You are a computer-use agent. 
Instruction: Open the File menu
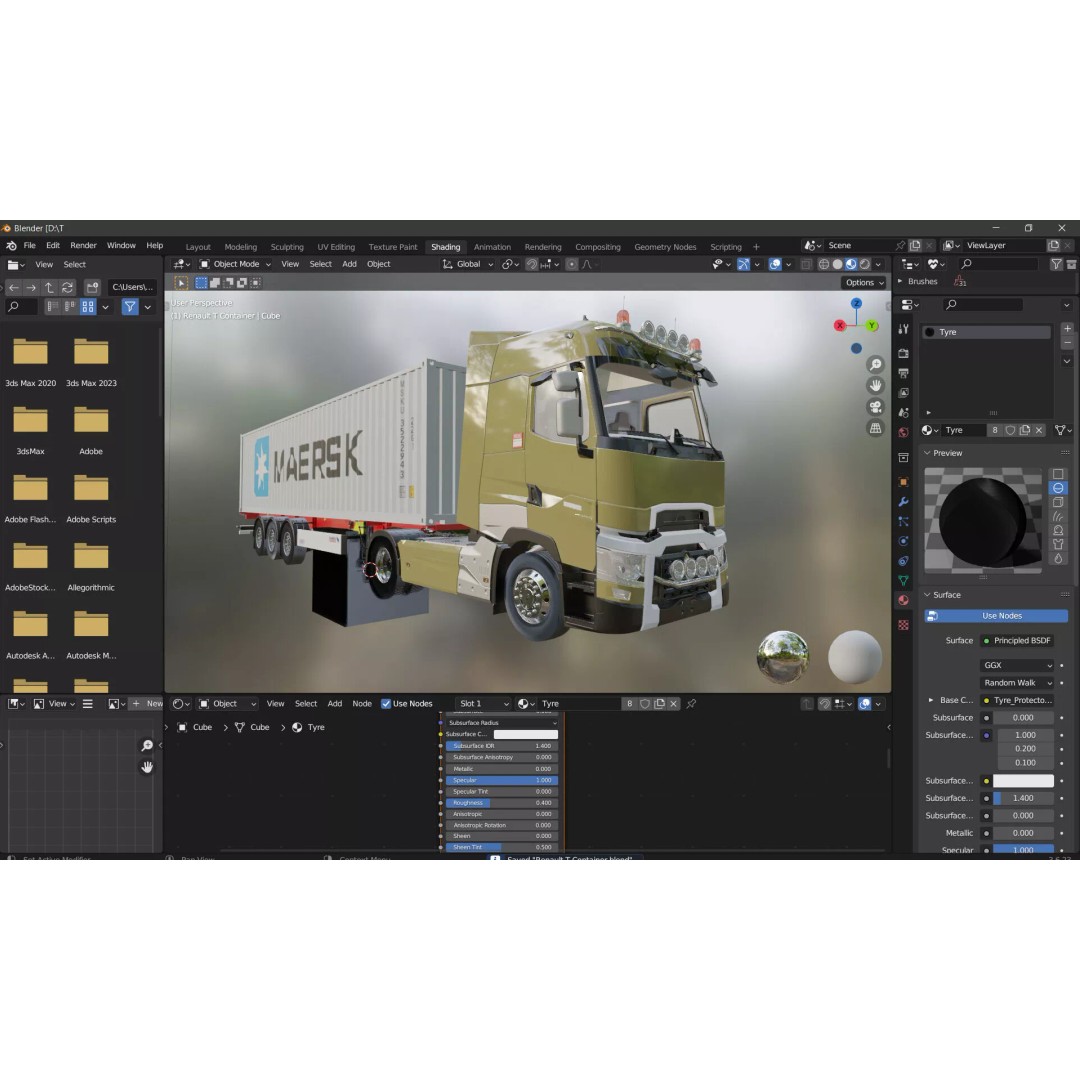(30, 246)
